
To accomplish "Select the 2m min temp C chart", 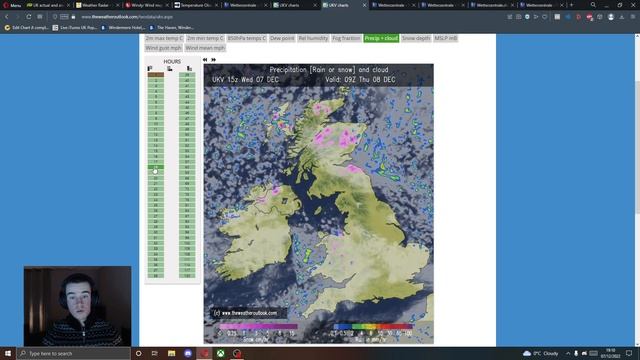I will click(205, 38).
